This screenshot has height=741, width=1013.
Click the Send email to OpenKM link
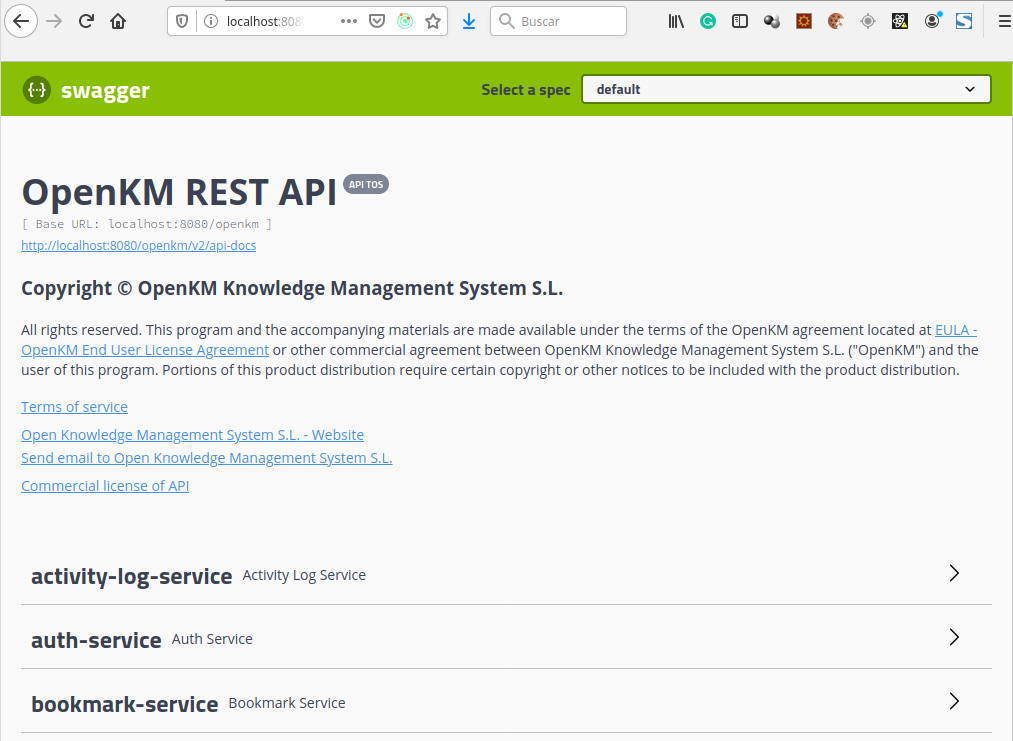(x=206, y=458)
